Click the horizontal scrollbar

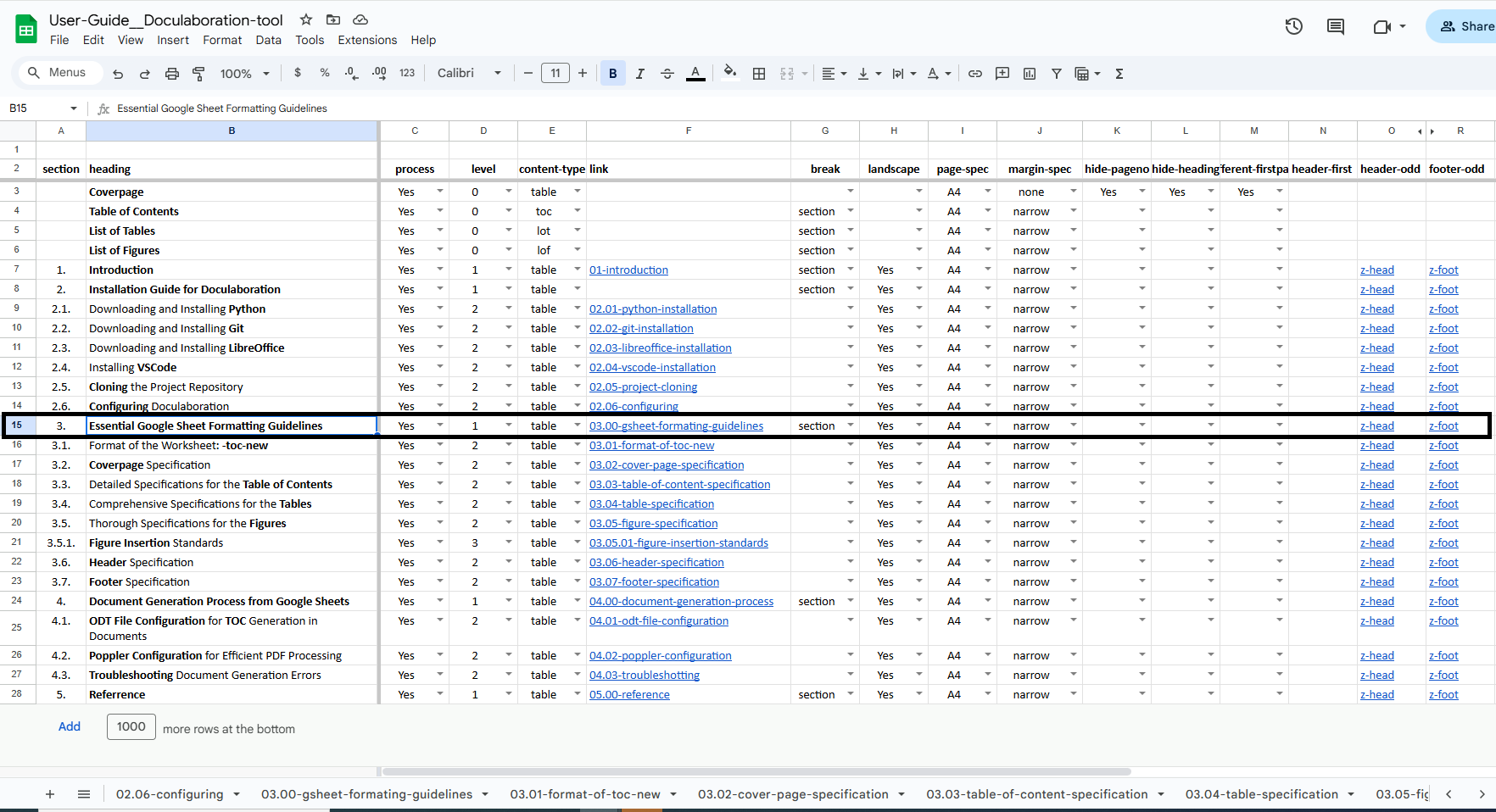tap(756, 771)
